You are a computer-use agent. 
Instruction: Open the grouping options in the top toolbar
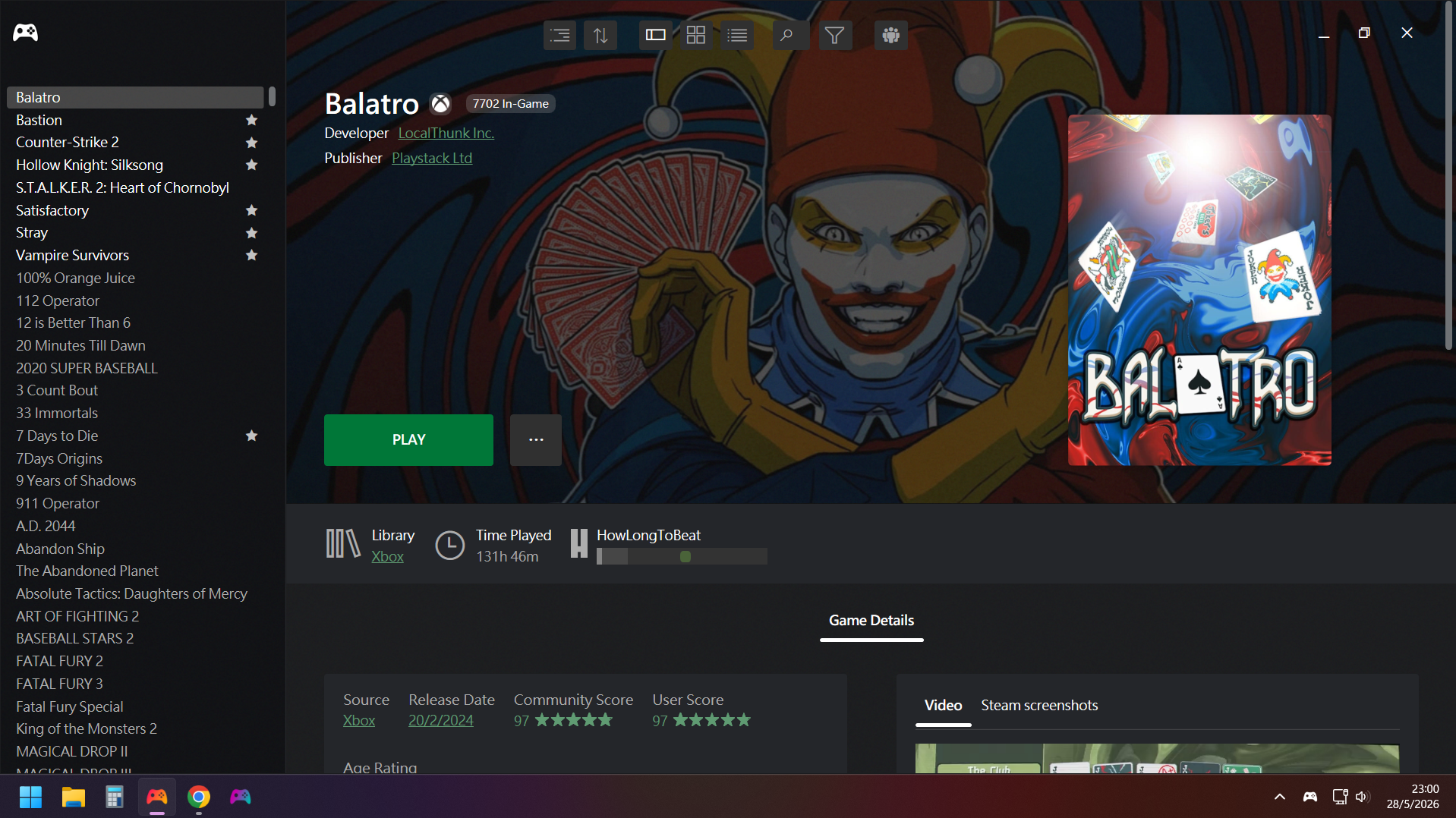tap(560, 35)
